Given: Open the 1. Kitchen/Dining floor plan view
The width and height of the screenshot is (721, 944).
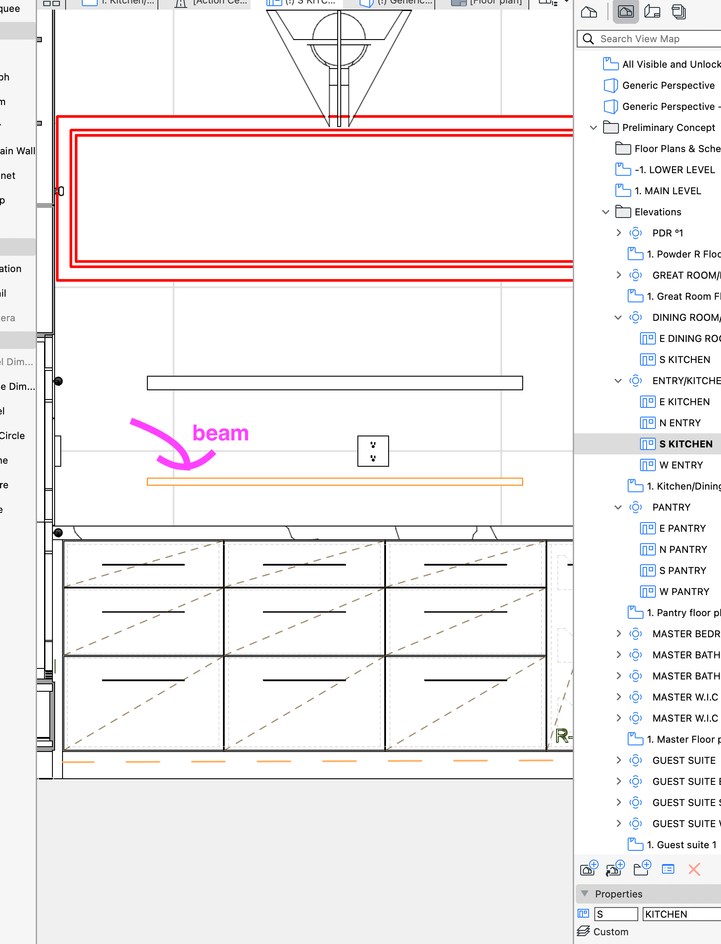Looking at the screenshot, I should click(673, 486).
